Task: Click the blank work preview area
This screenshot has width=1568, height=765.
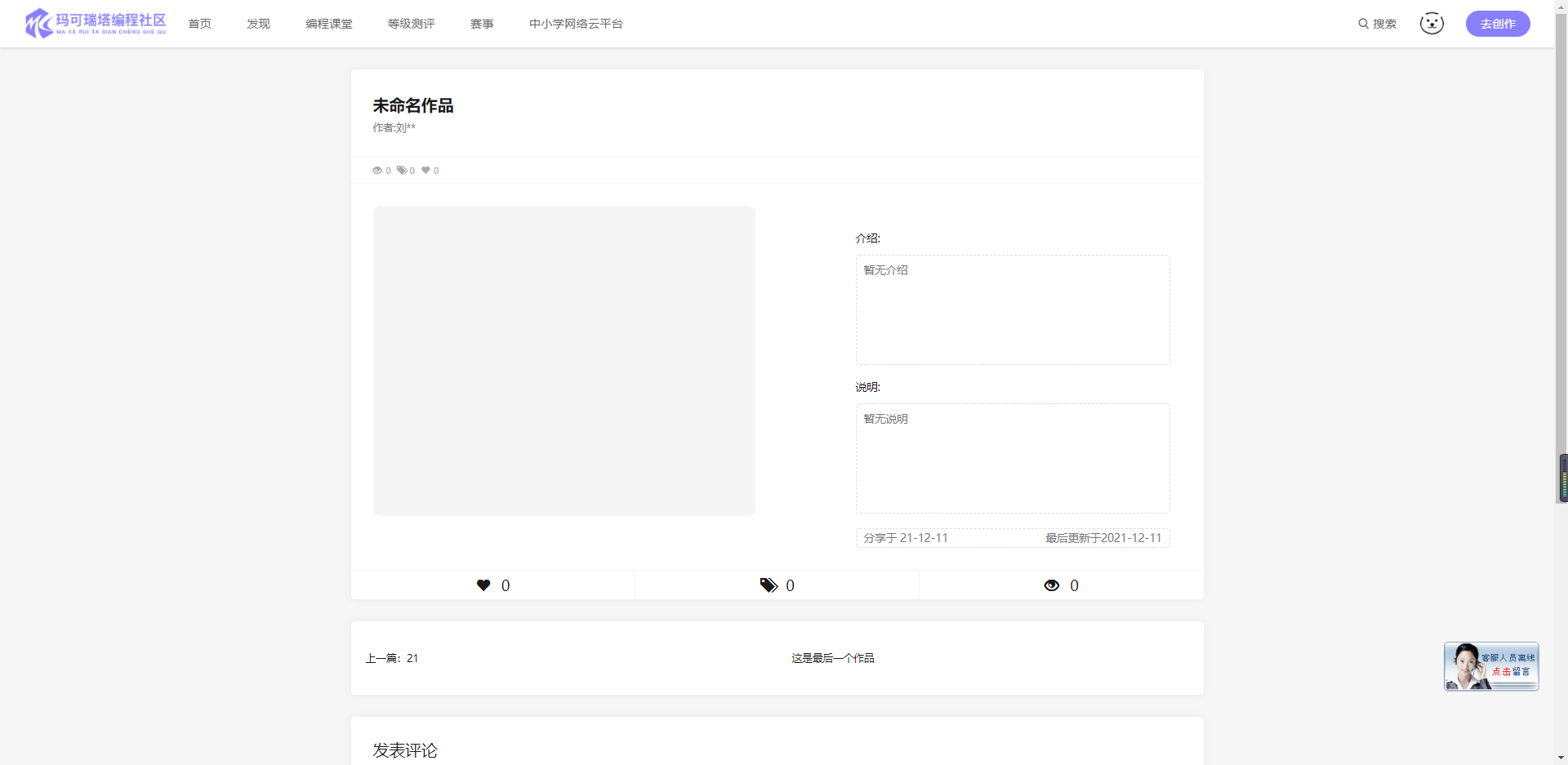Action: tap(563, 360)
